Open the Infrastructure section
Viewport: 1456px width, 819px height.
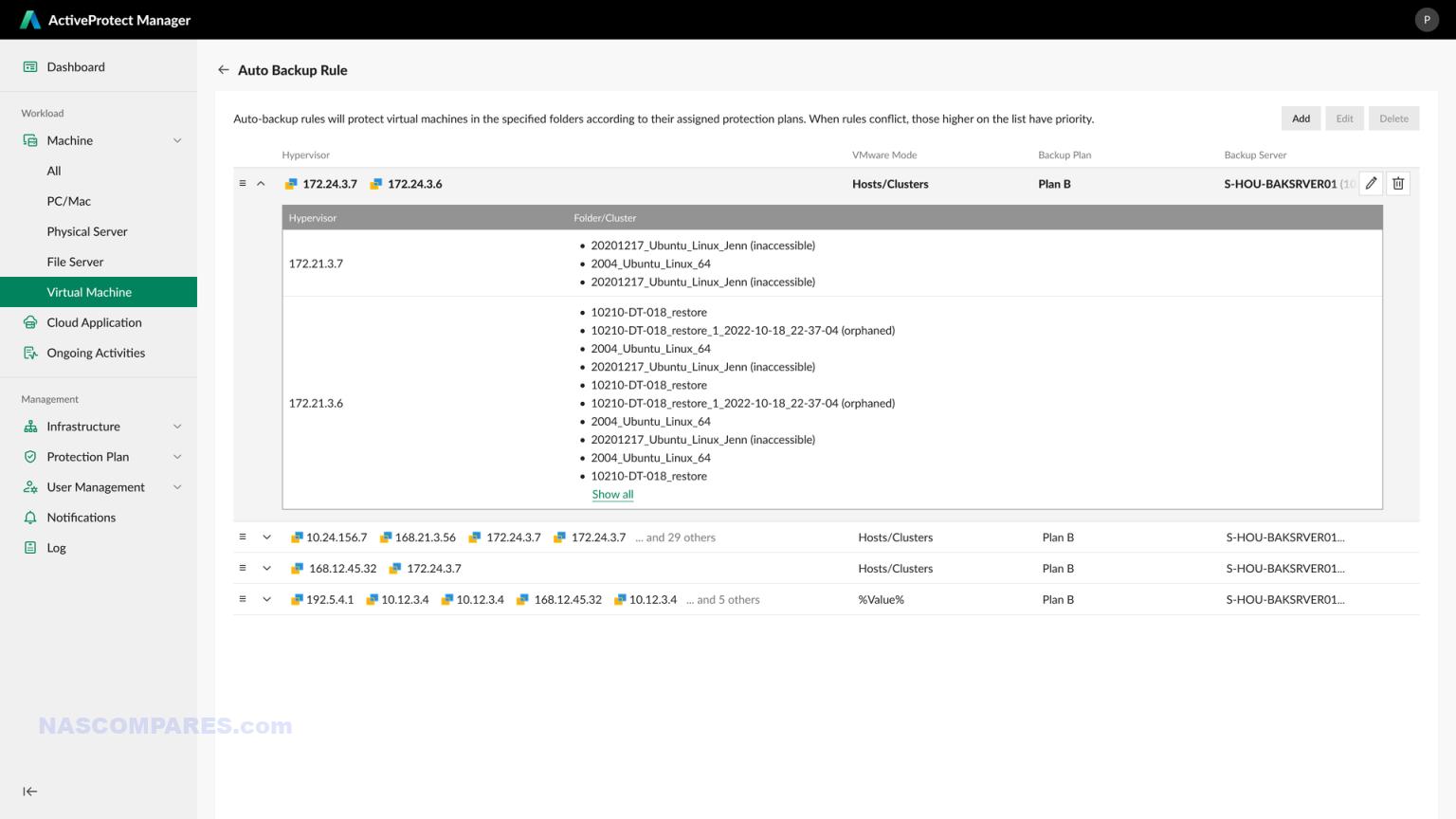click(83, 426)
